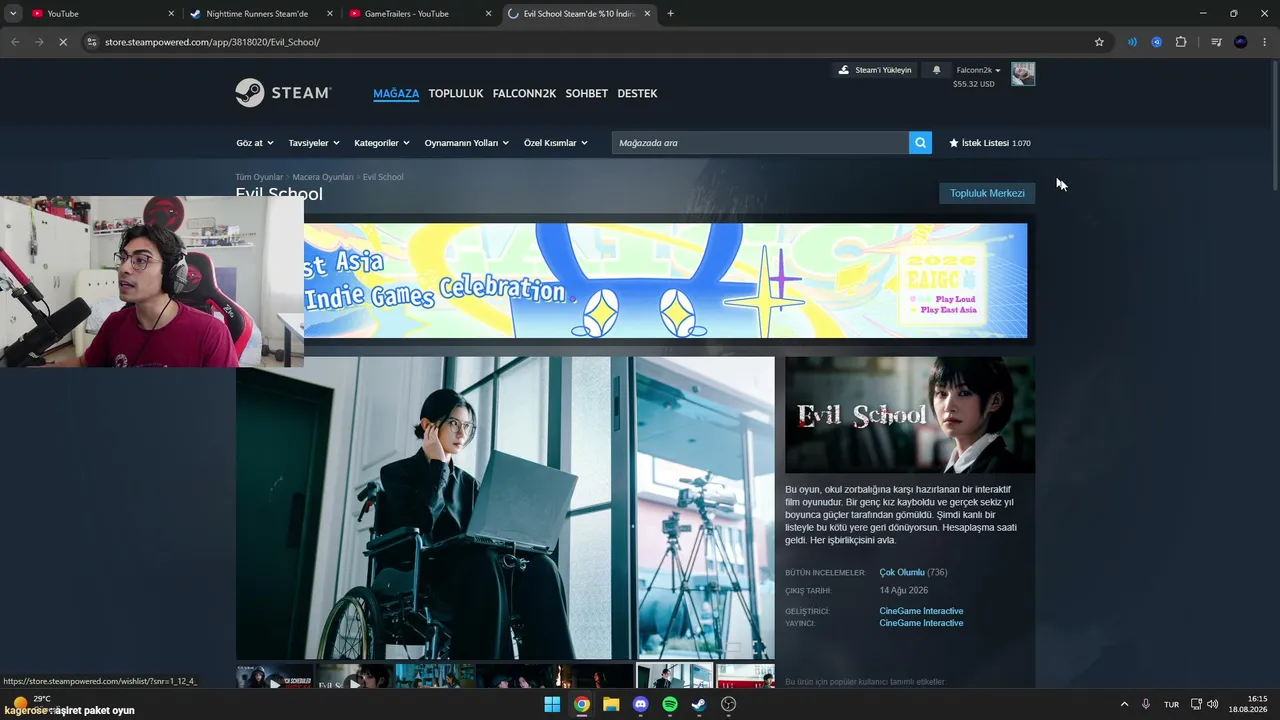Go to SOHBET in Steam header

point(587,93)
